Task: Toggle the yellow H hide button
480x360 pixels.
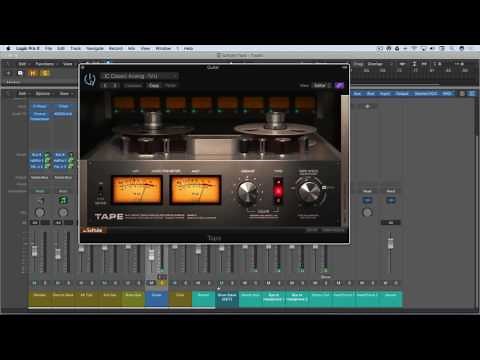Action: pyautogui.click(x=33, y=73)
